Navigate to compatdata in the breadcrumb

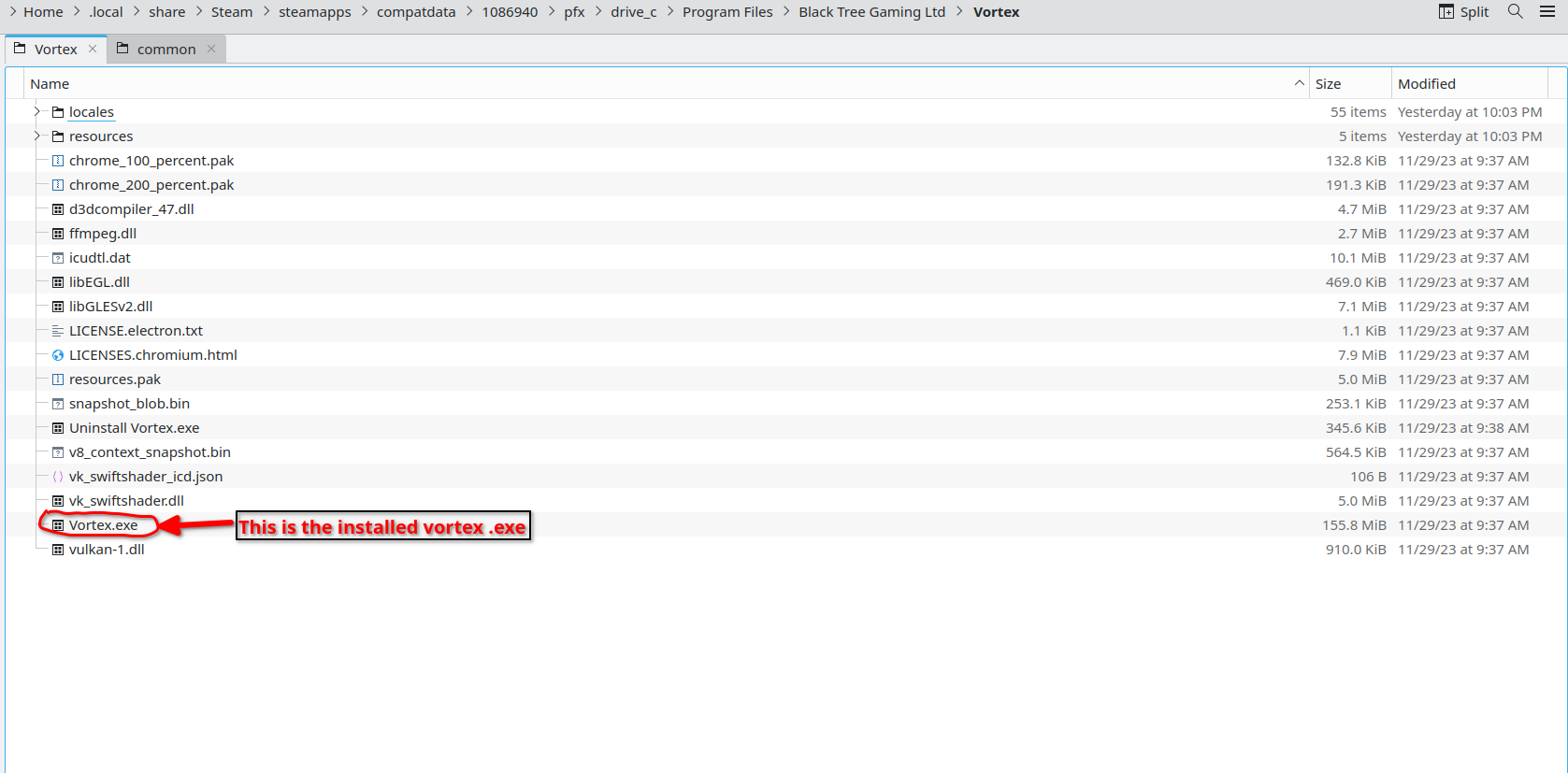click(x=416, y=12)
